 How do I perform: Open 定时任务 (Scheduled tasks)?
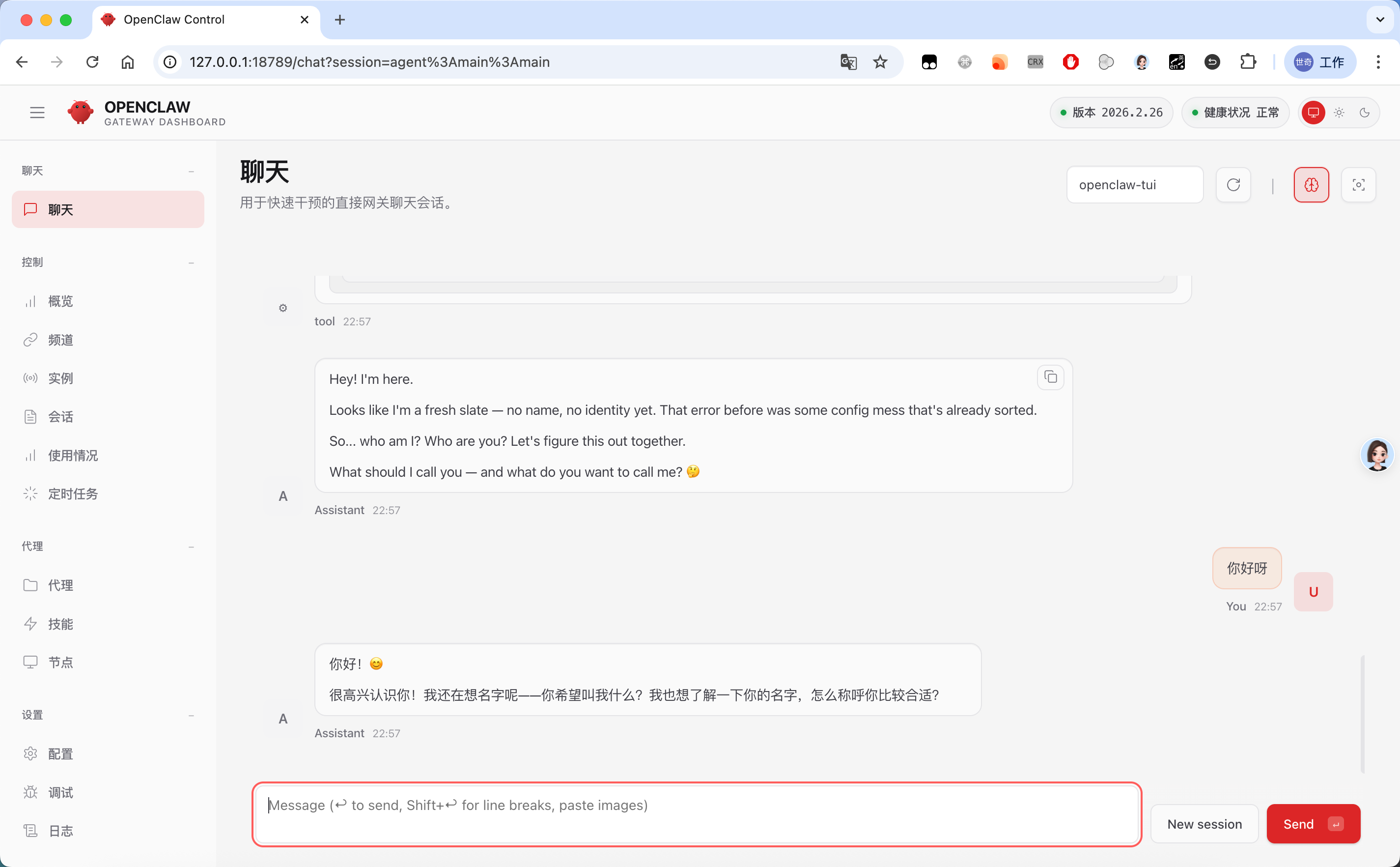click(x=72, y=493)
